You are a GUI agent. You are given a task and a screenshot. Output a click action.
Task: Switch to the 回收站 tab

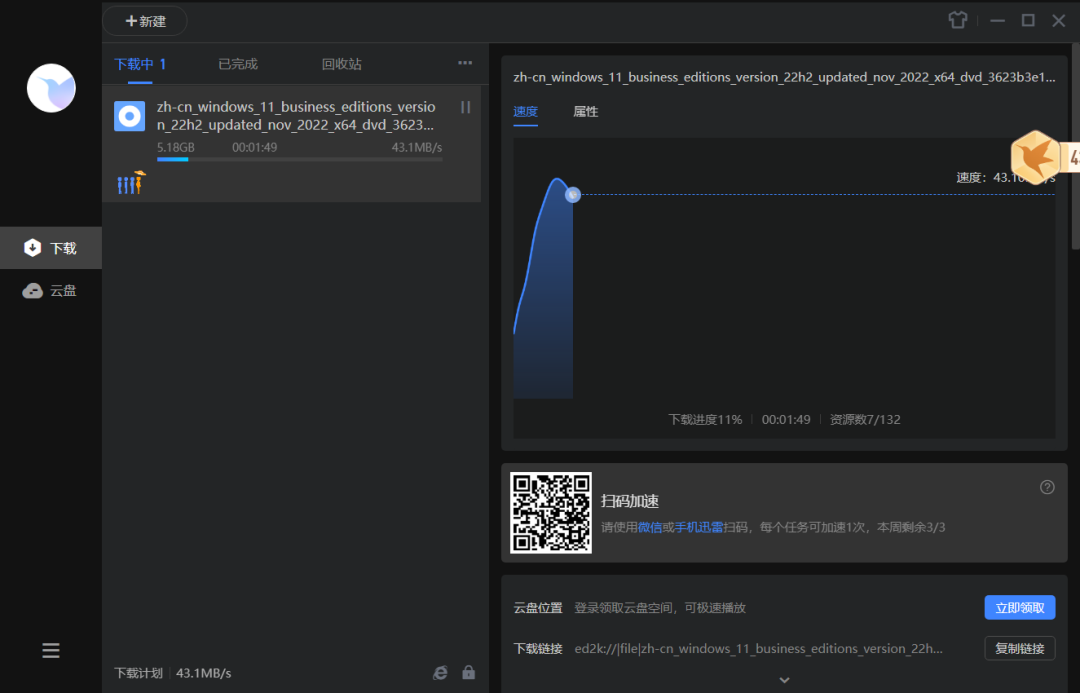(x=341, y=64)
